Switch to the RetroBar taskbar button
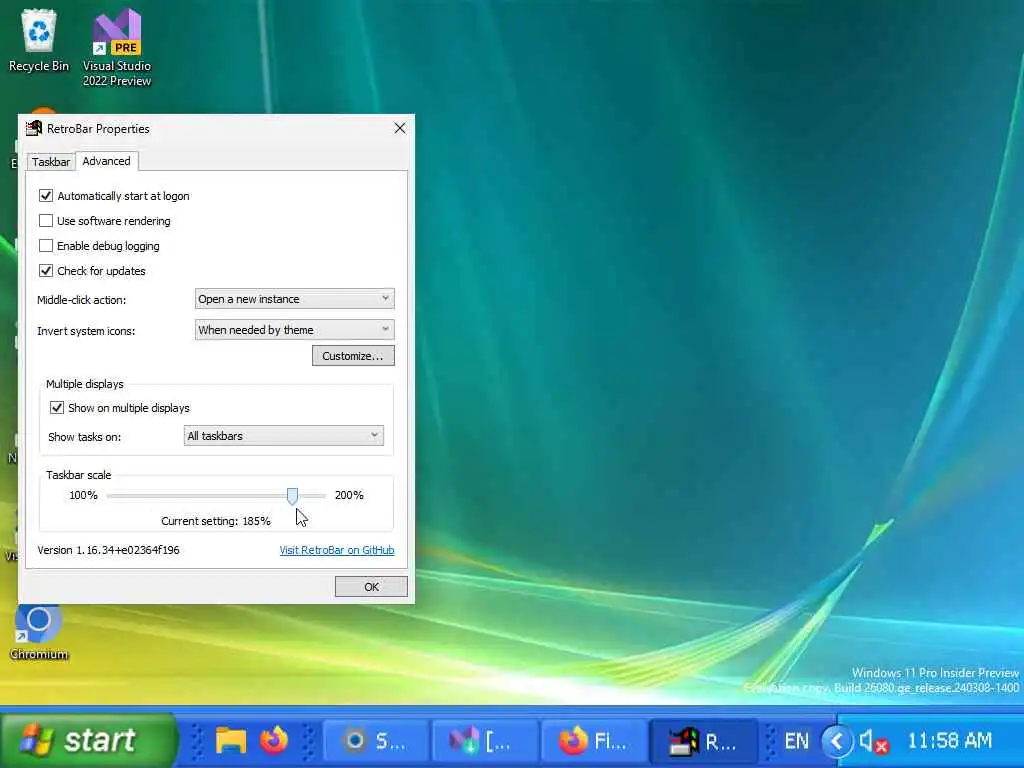 703,741
